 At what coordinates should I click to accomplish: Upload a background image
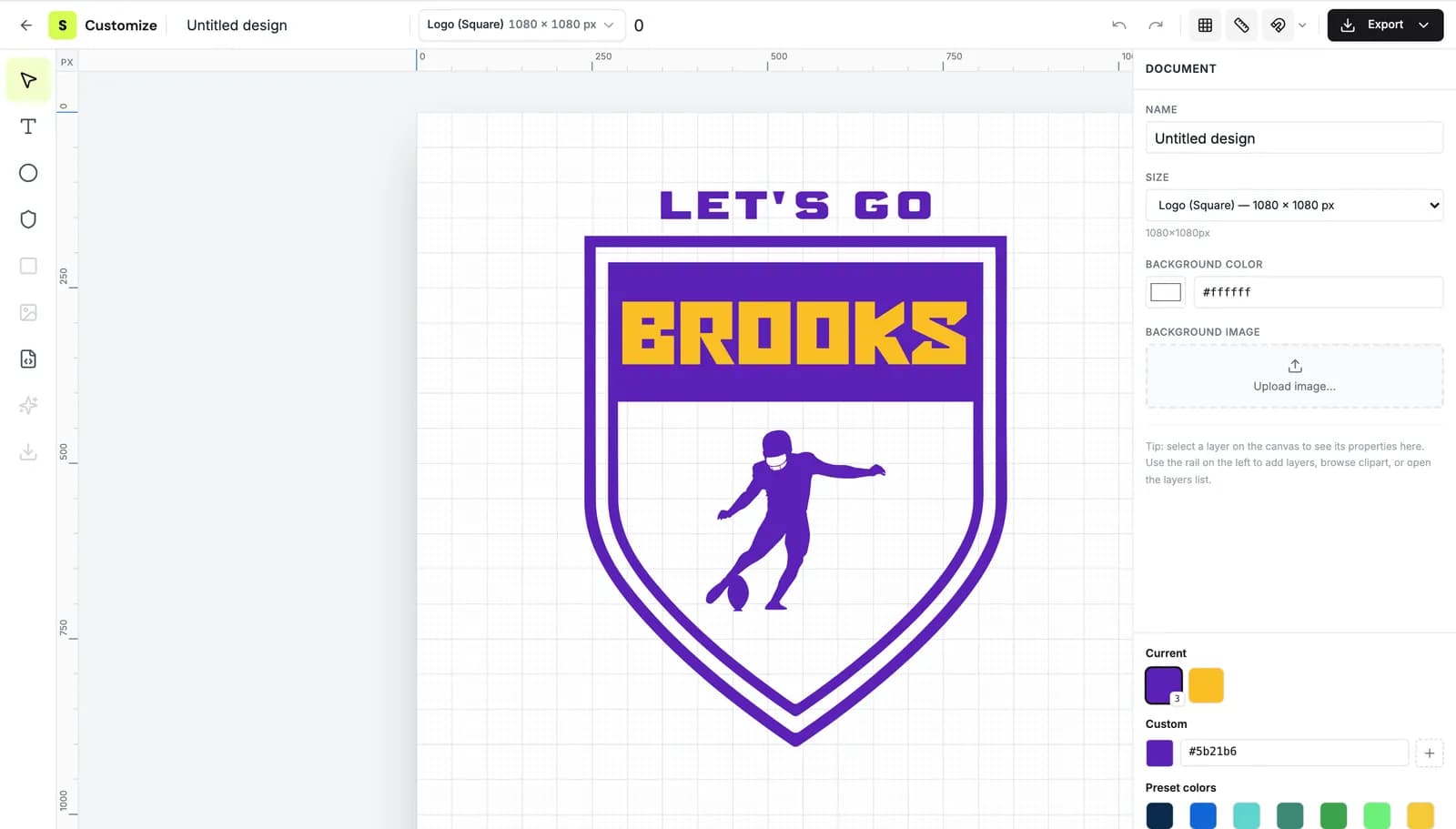[x=1294, y=376]
